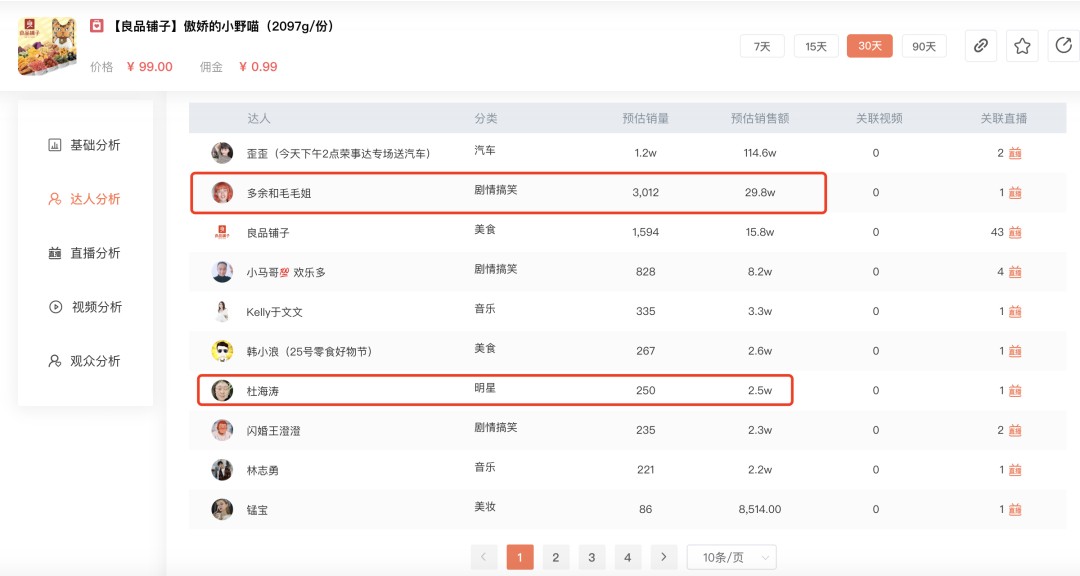Open 杜海涛's avatar
Image resolution: width=1080 pixels, height=576 pixels.
[x=222, y=391]
